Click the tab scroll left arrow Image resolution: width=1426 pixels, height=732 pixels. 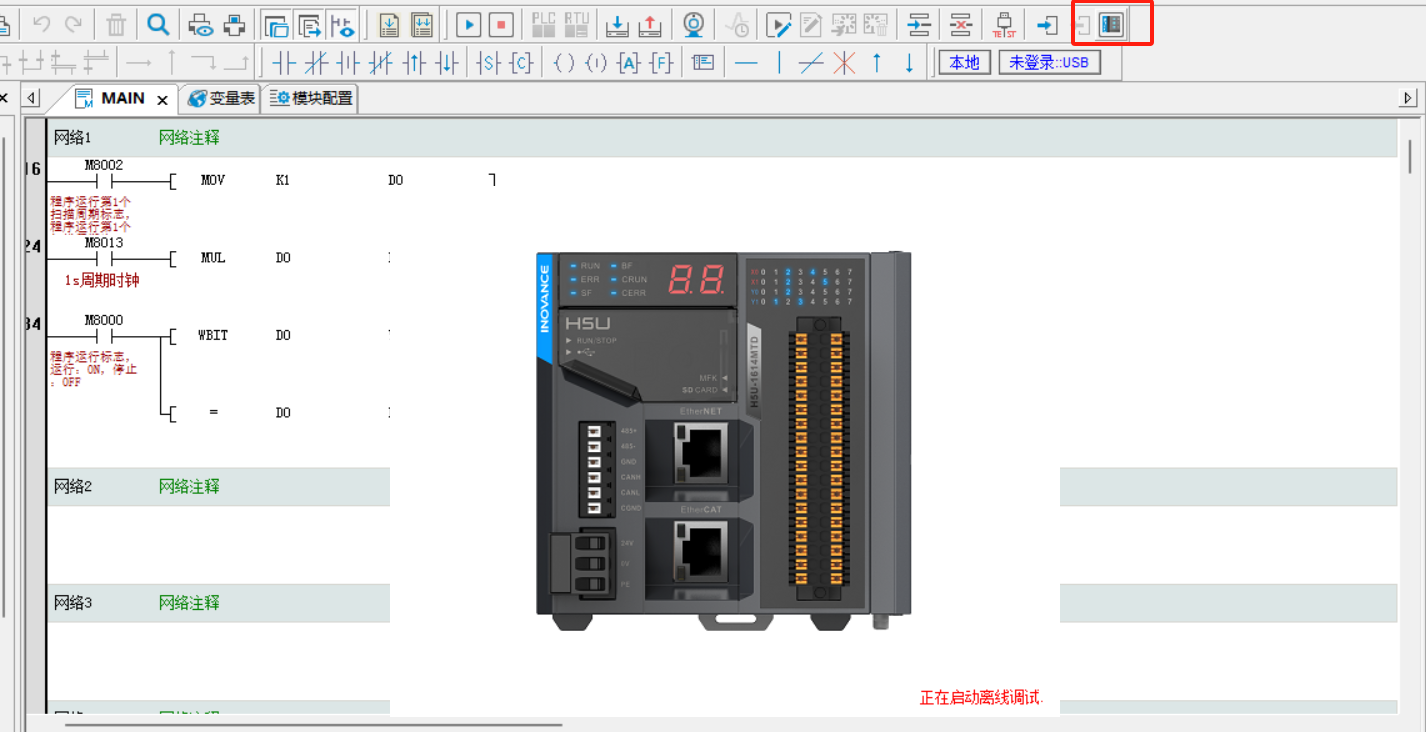[x=33, y=98]
